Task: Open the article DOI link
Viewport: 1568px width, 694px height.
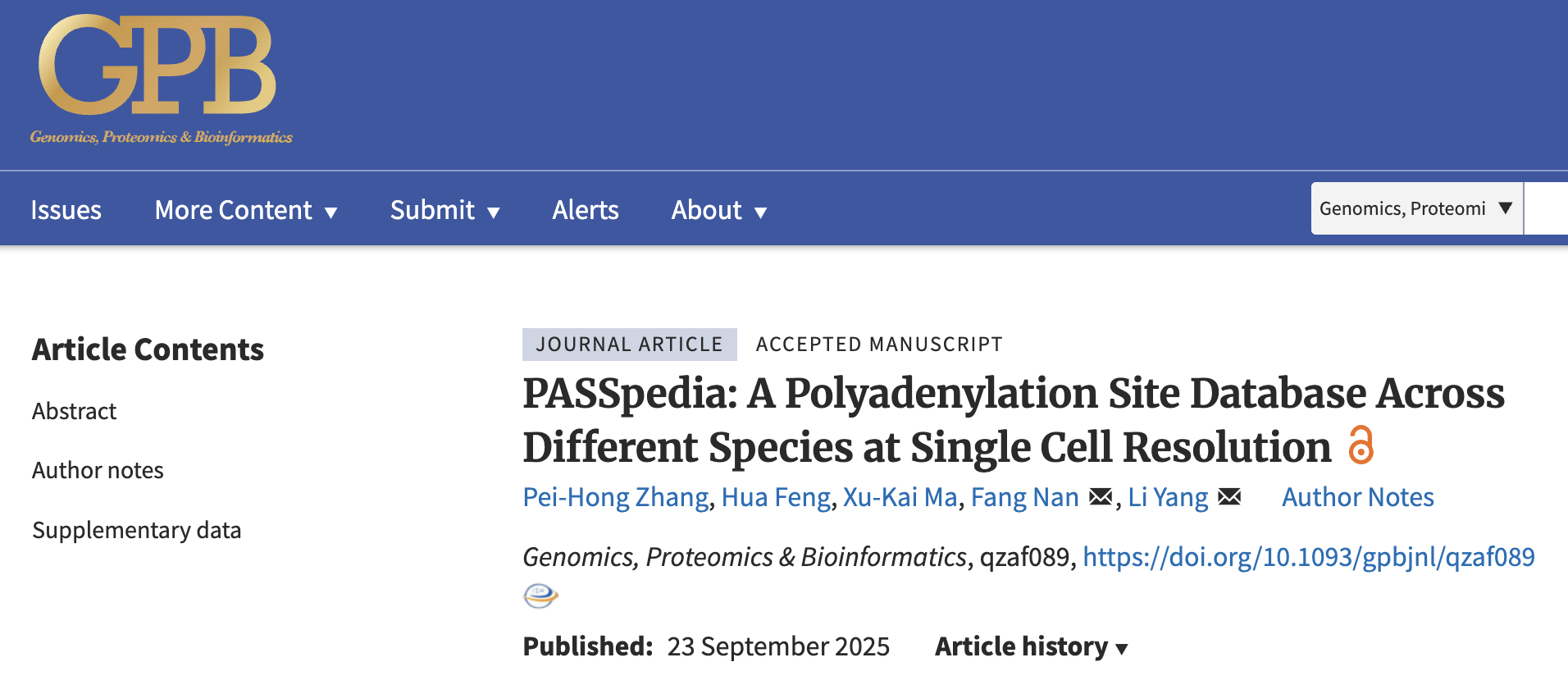Action: point(1308,557)
